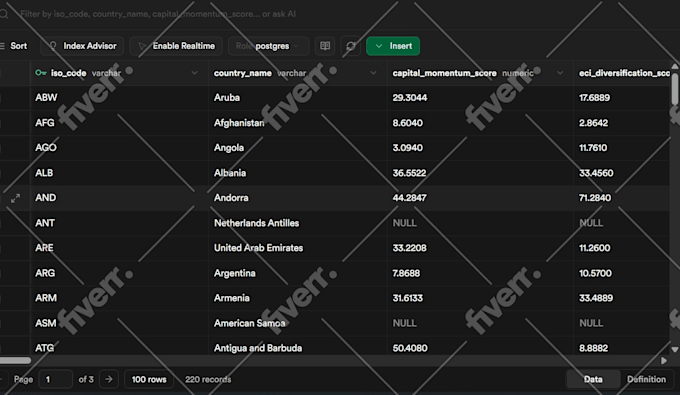The image size is (680, 395).
Task: Select cell Aruba
Action: point(298,98)
